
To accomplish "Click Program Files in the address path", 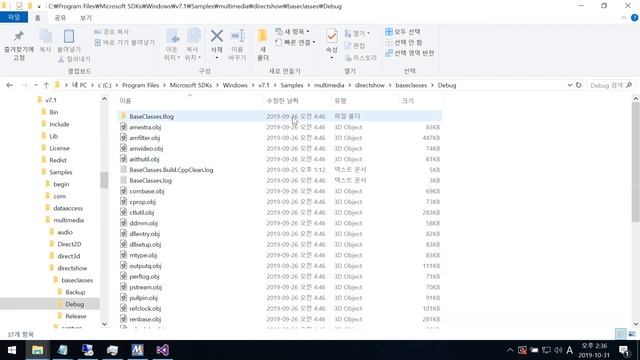I will pos(140,85).
